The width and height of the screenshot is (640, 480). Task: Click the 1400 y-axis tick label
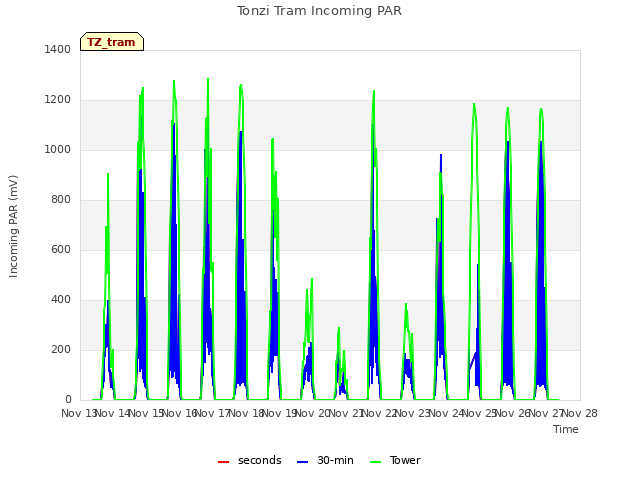coord(58,49)
